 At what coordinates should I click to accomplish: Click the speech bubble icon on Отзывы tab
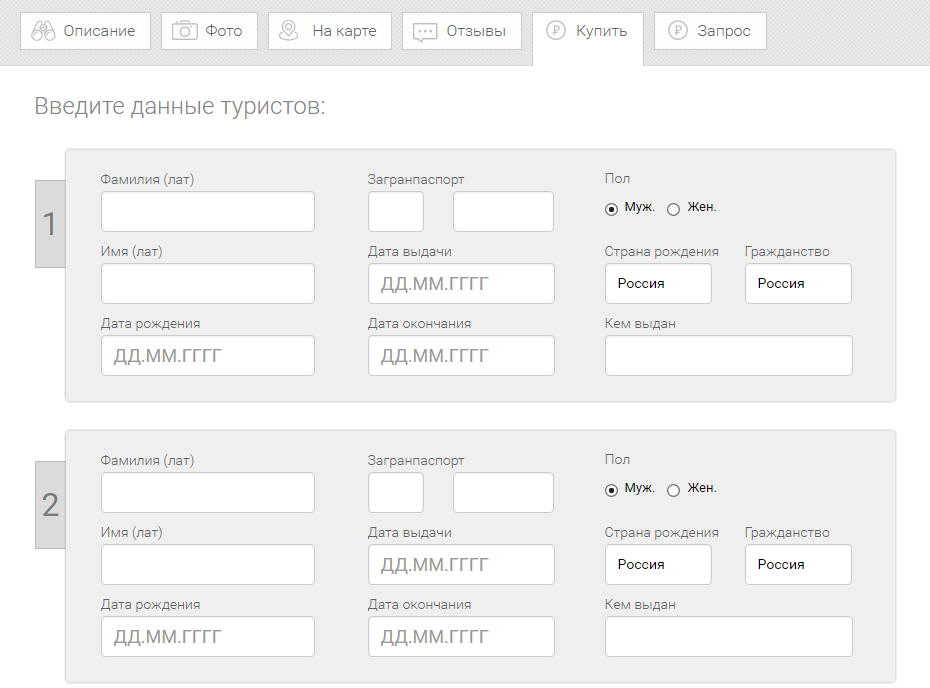click(425, 32)
